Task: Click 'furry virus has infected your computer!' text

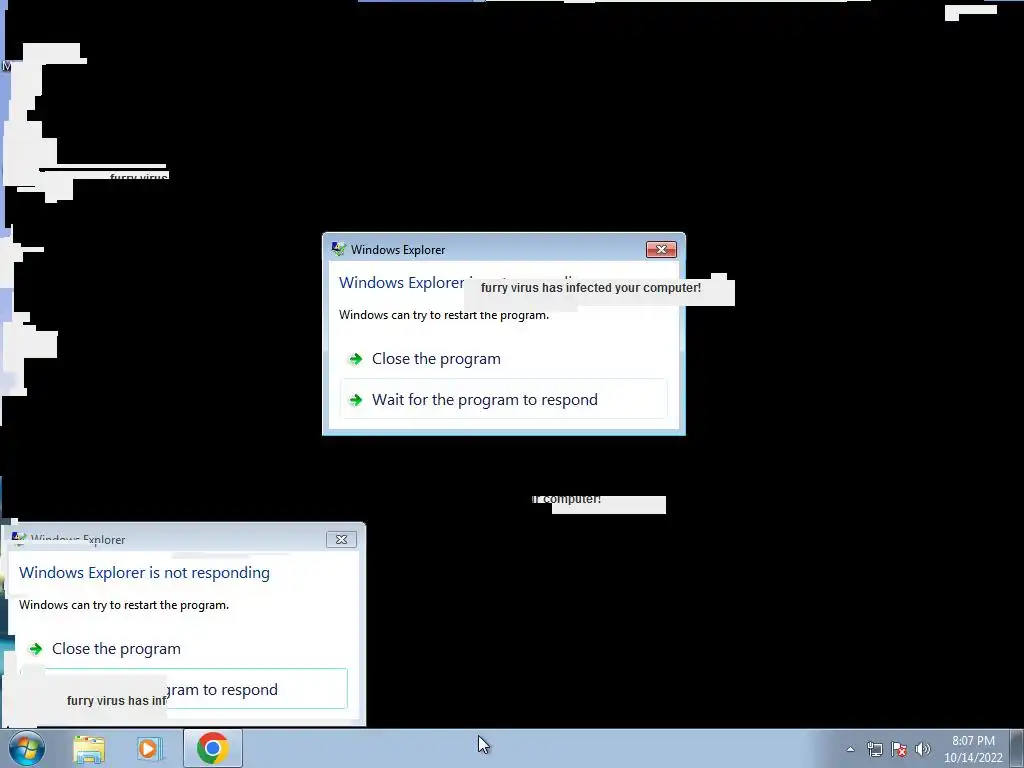Action: 590,288
